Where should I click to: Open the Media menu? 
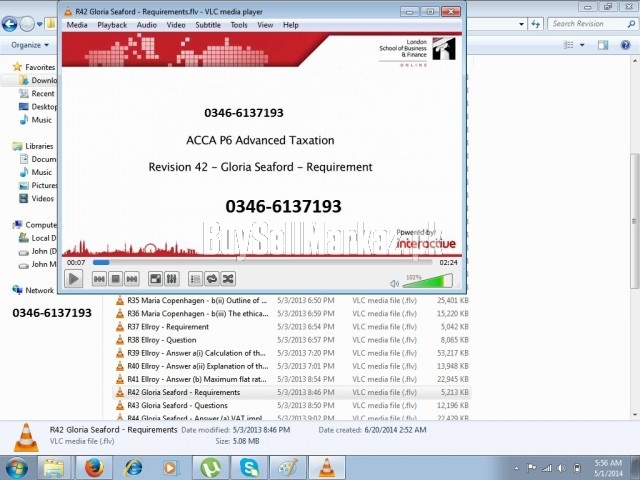(76, 25)
